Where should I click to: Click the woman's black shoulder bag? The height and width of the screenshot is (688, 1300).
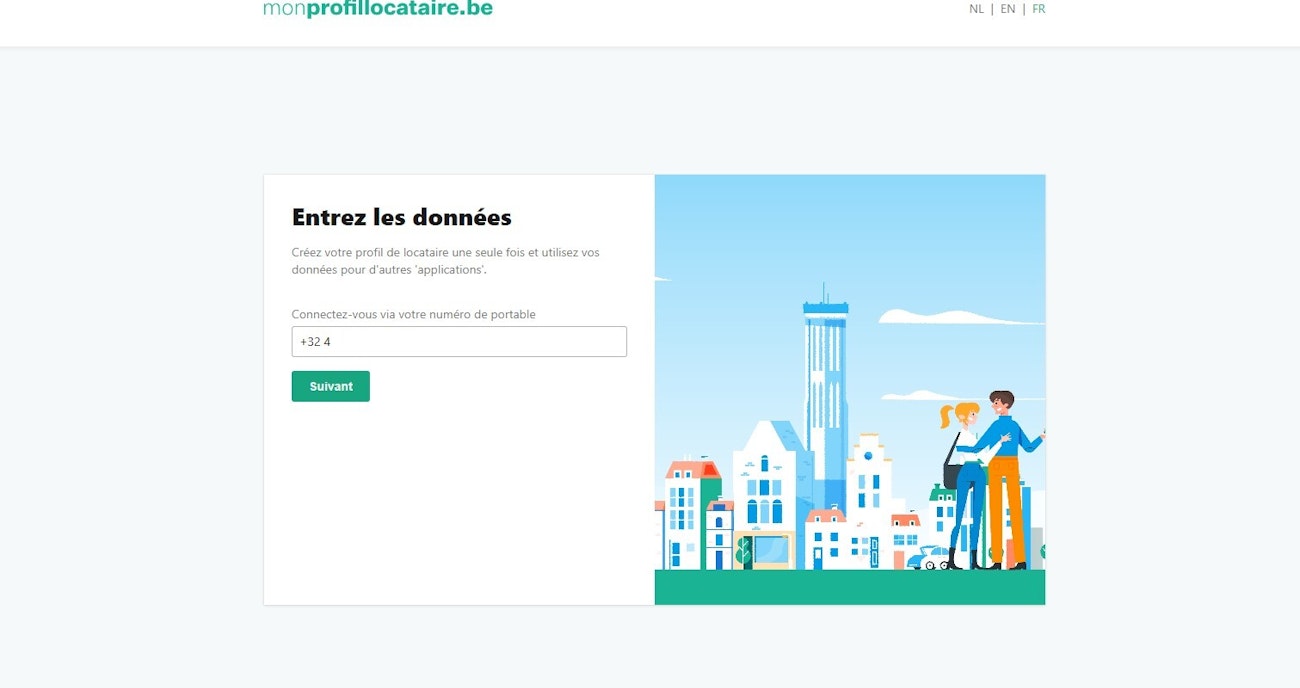click(x=951, y=474)
